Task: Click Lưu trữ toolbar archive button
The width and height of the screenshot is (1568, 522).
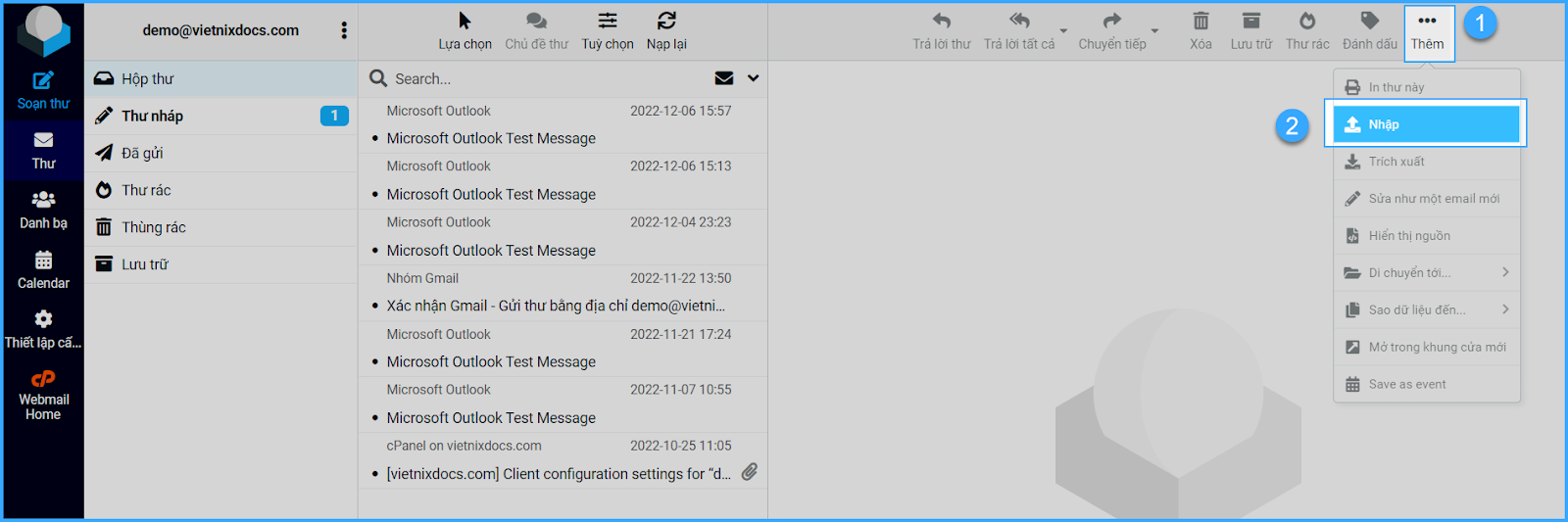Action: [x=1251, y=30]
